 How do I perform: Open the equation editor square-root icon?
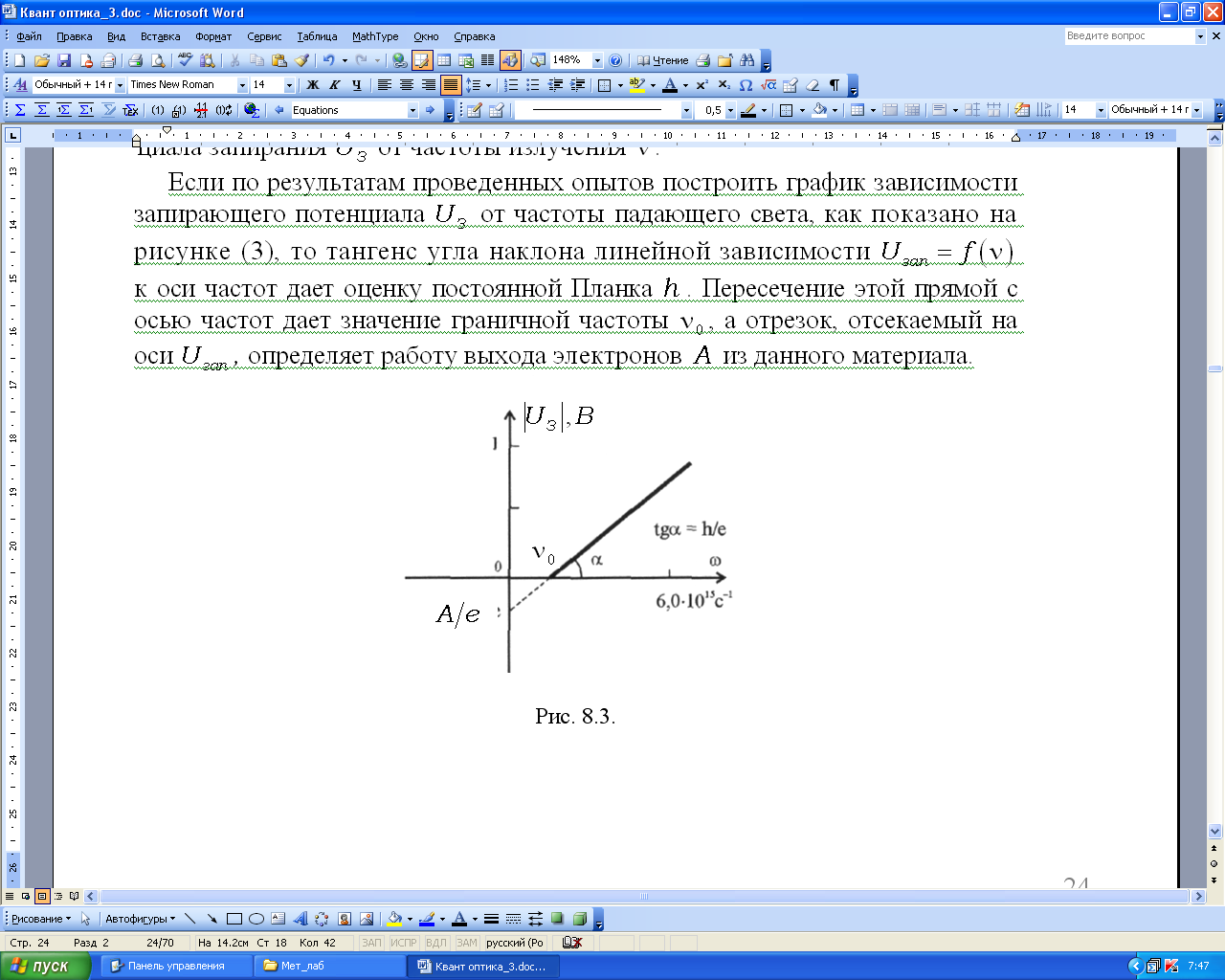coord(768,85)
